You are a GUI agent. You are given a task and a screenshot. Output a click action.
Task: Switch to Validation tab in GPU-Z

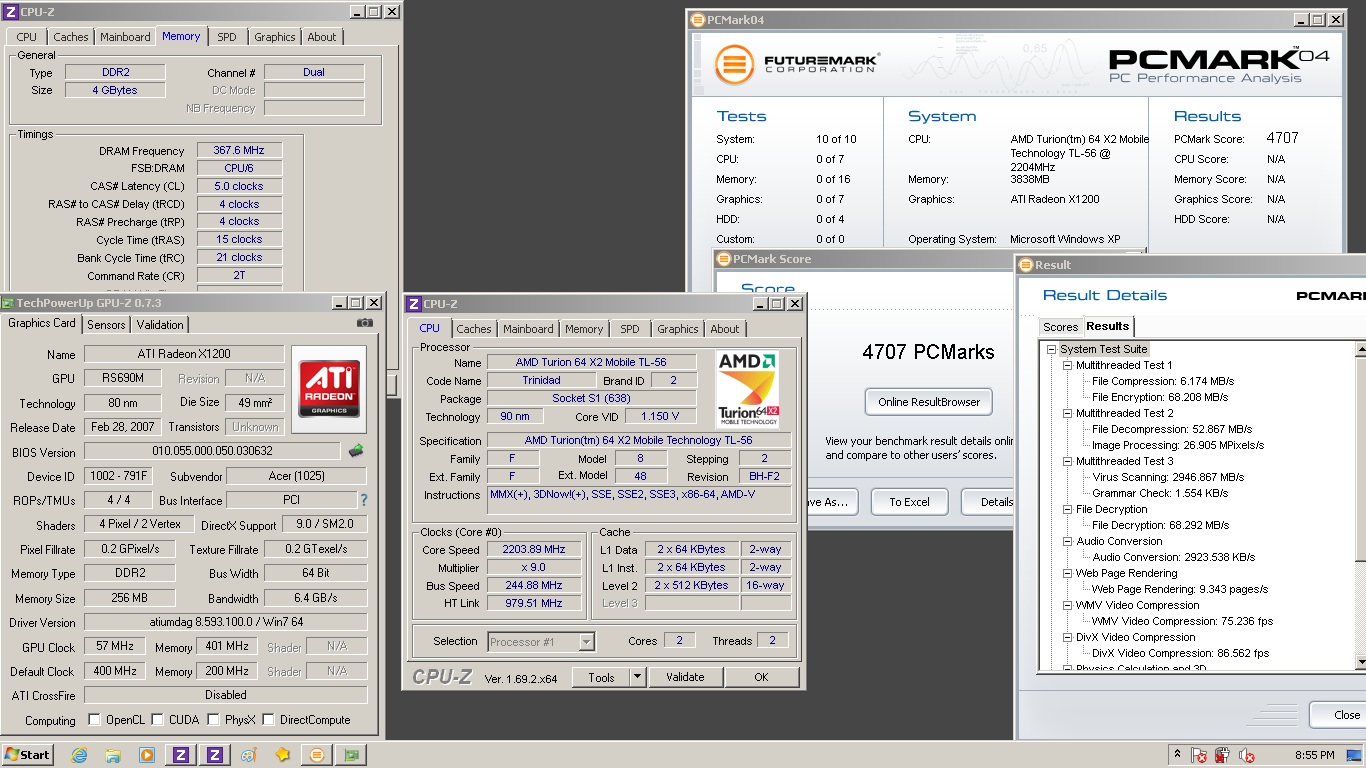(x=160, y=325)
